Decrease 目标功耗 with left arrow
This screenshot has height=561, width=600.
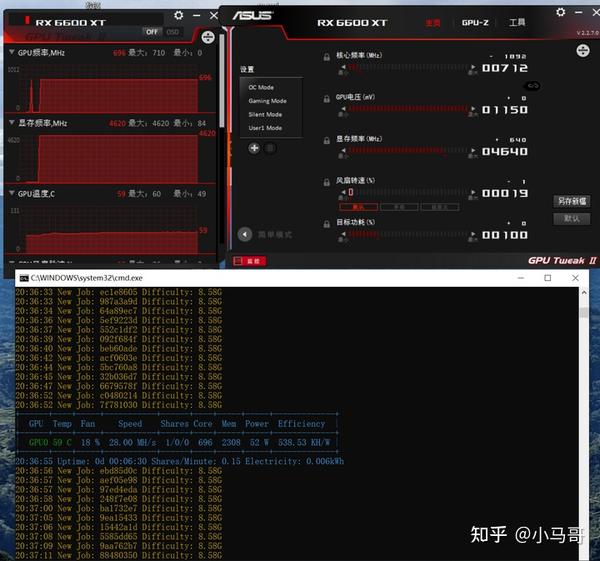pyautogui.click(x=343, y=234)
